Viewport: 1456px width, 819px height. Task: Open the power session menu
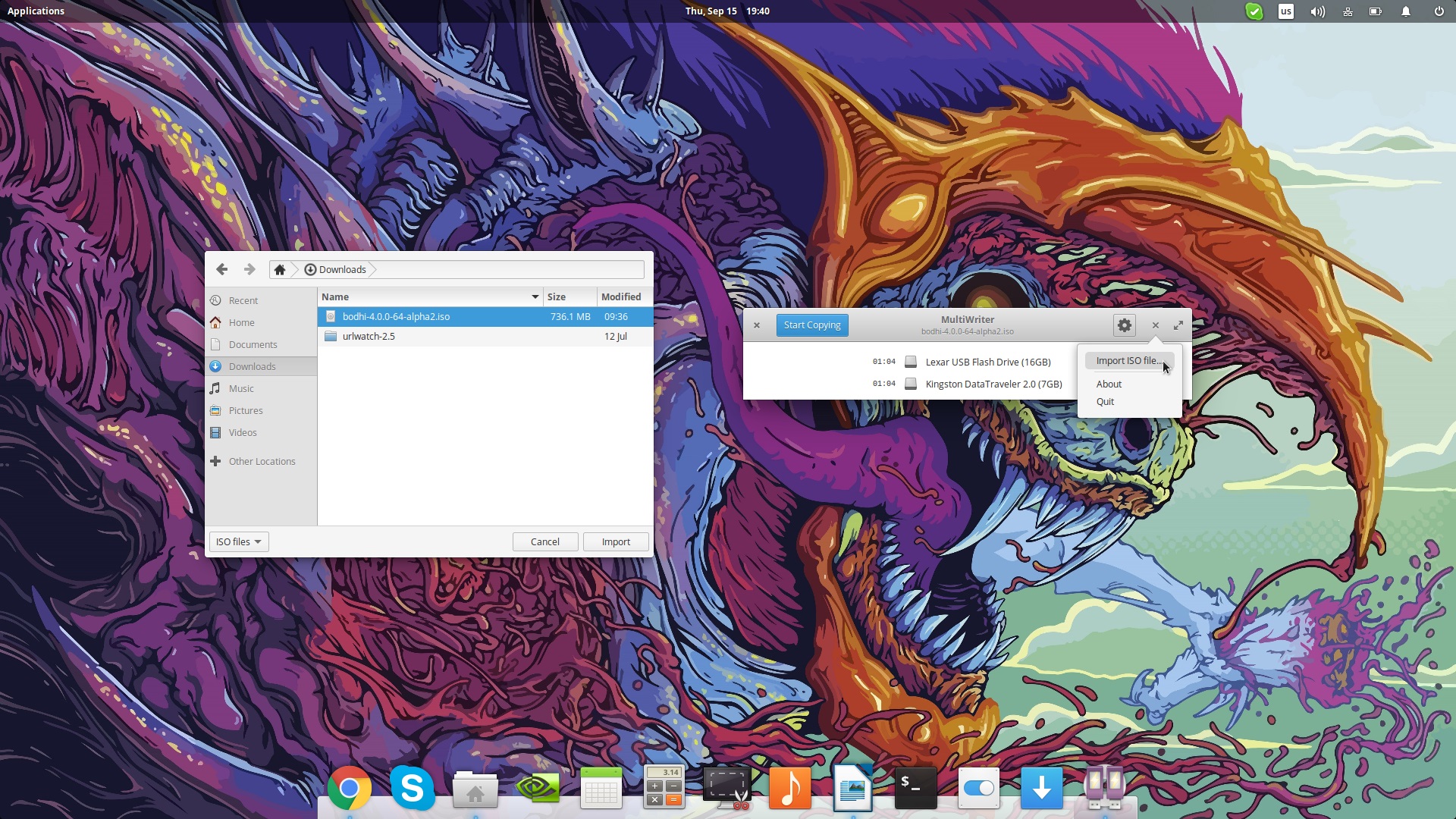1439,11
